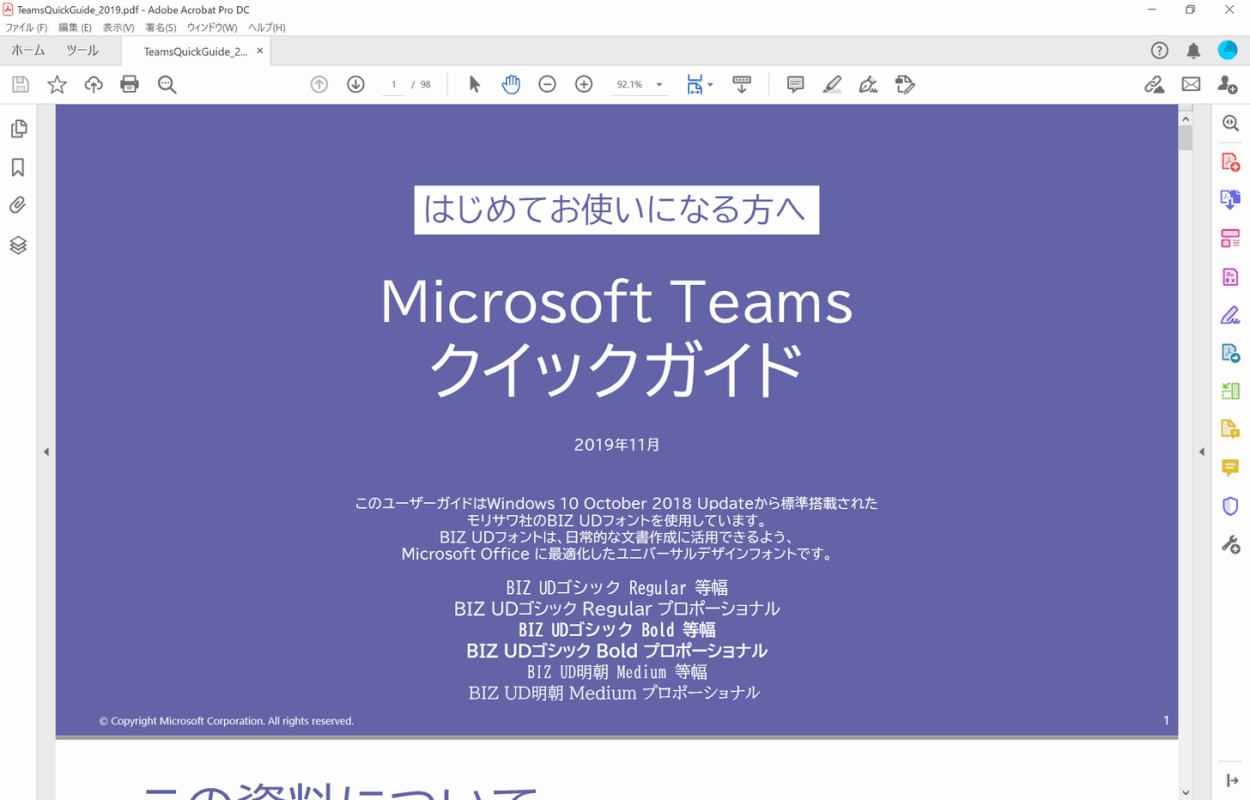The width and height of the screenshot is (1250, 800).
Task: Open the Highlight text tool
Action: (x=832, y=85)
